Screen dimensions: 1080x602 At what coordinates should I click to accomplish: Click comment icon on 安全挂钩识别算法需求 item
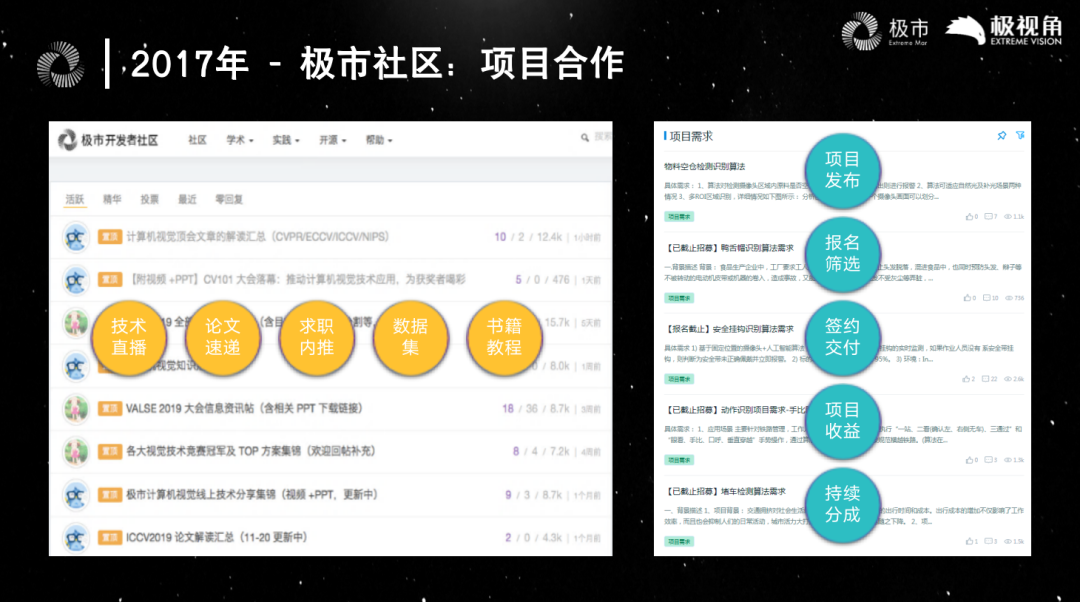pyautogui.click(x=986, y=379)
